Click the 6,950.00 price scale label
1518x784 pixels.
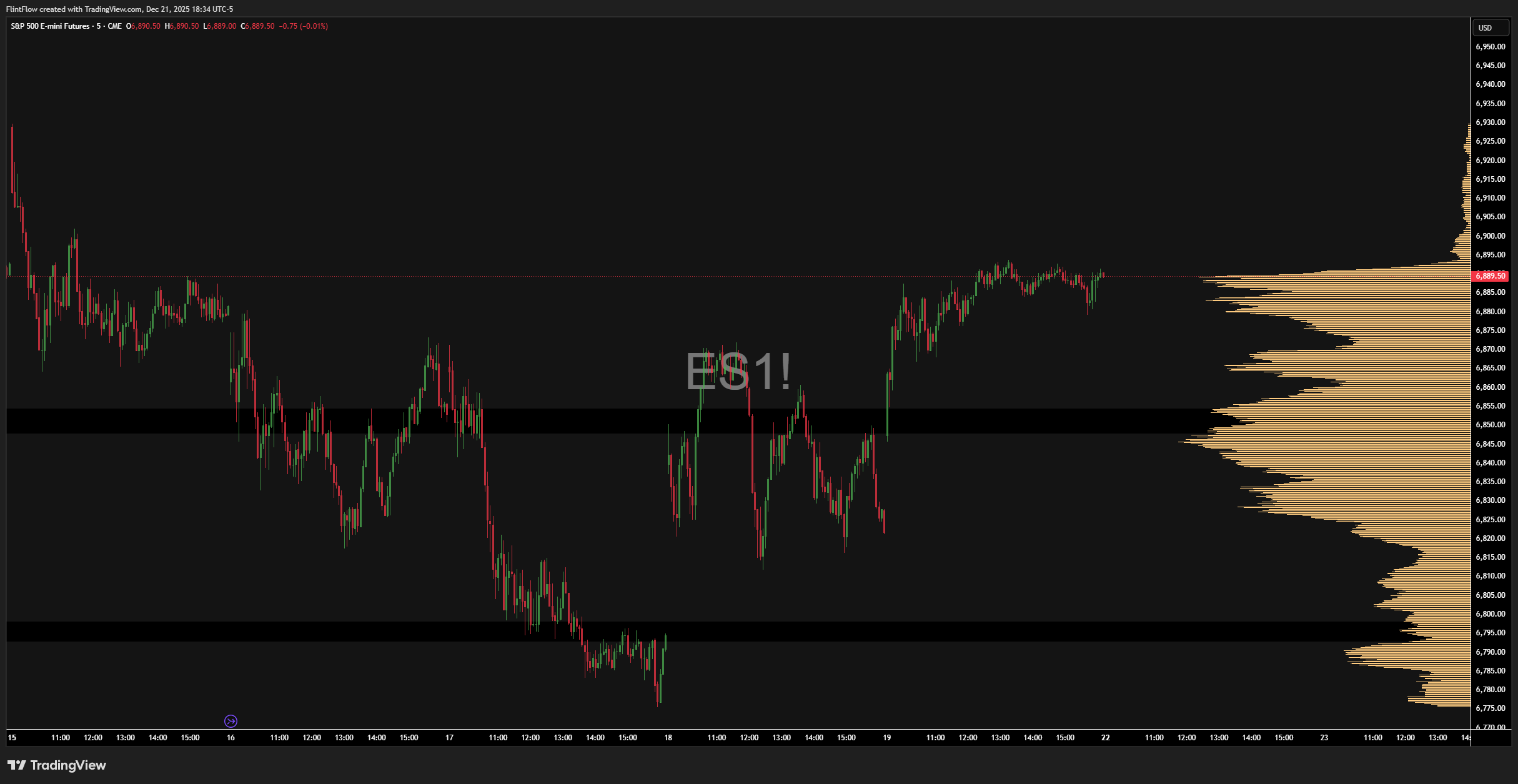tap(1490, 47)
